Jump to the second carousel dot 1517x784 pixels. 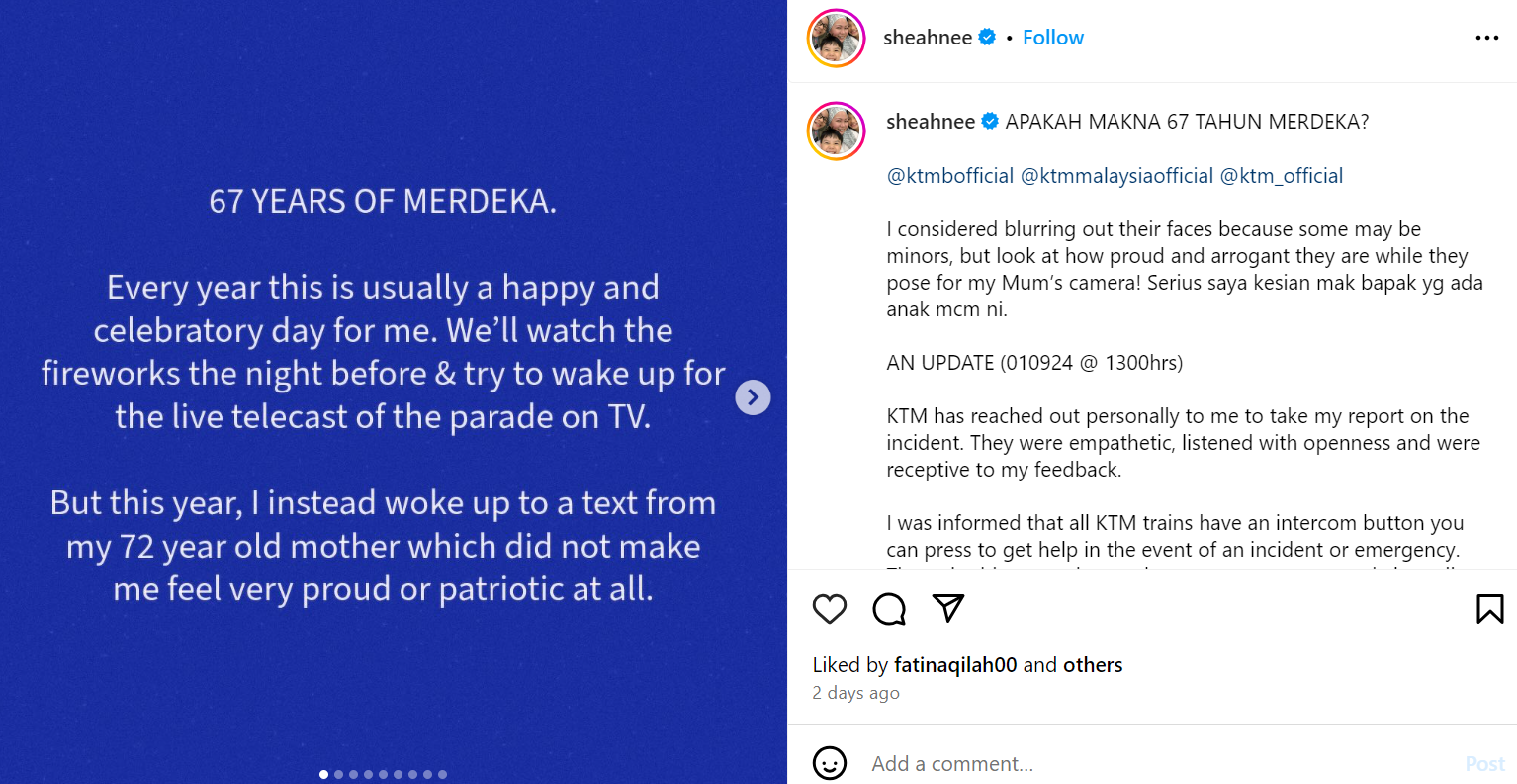click(x=338, y=774)
